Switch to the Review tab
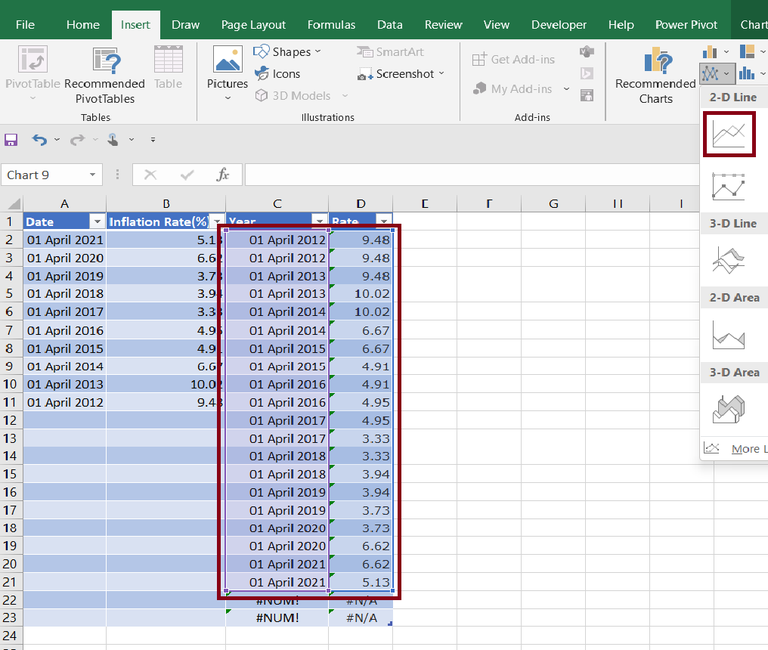The width and height of the screenshot is (768, 650). 443,24
